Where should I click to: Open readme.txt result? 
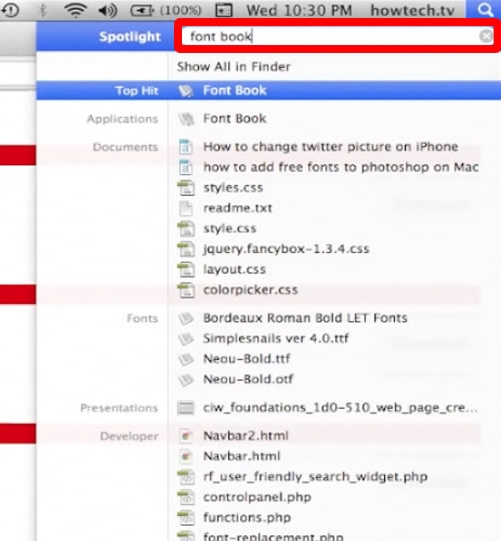coord(237,208)
